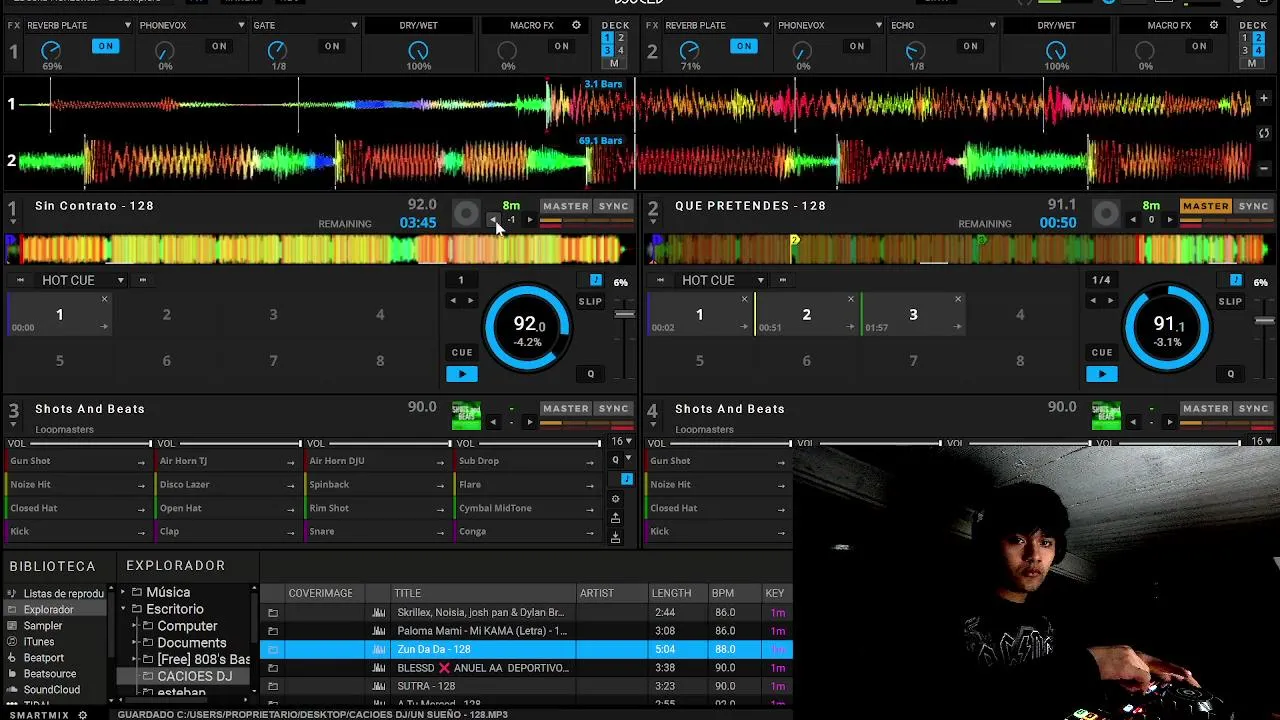Image resolution: width=1280 pixels, height=720 pixels.
Task: Expand the Computer folder in explorer
Action: [x=135, y=626]
